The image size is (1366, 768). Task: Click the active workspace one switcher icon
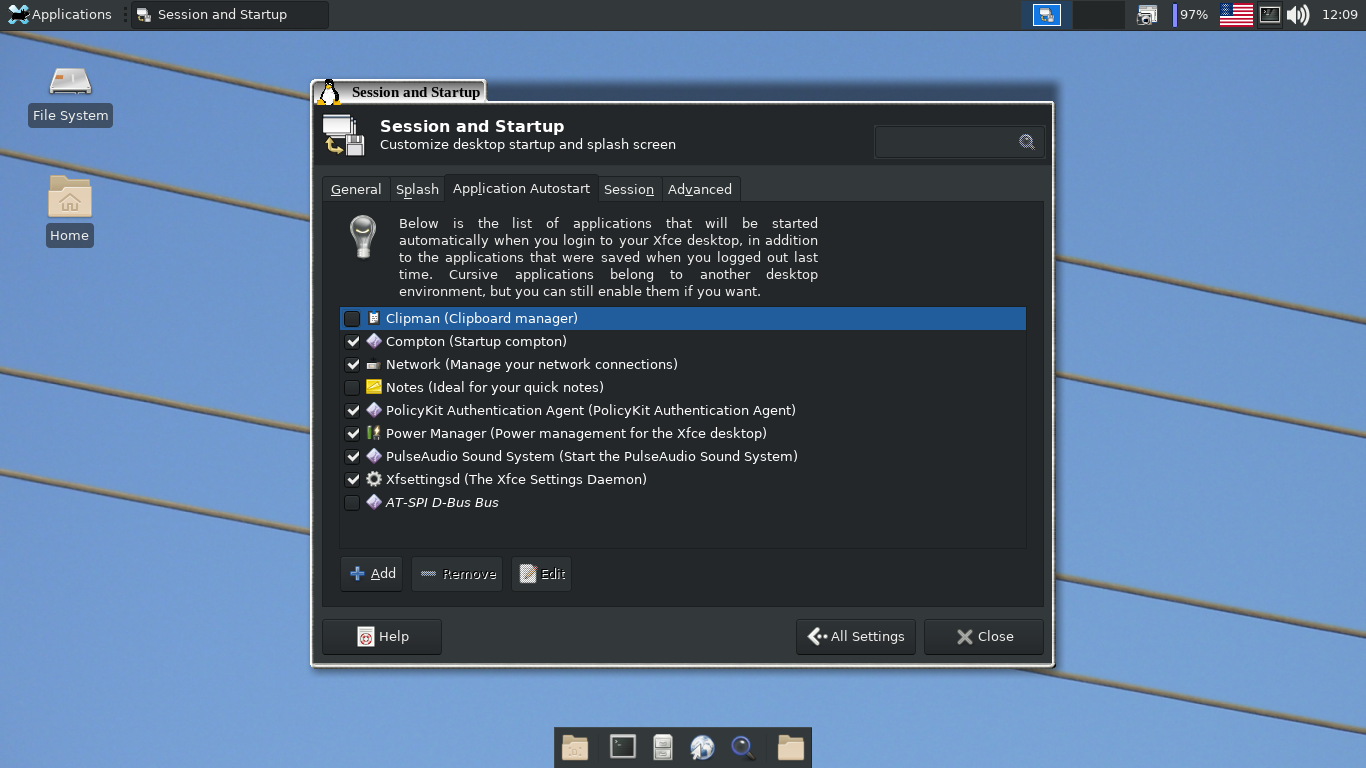[1047, 14]
